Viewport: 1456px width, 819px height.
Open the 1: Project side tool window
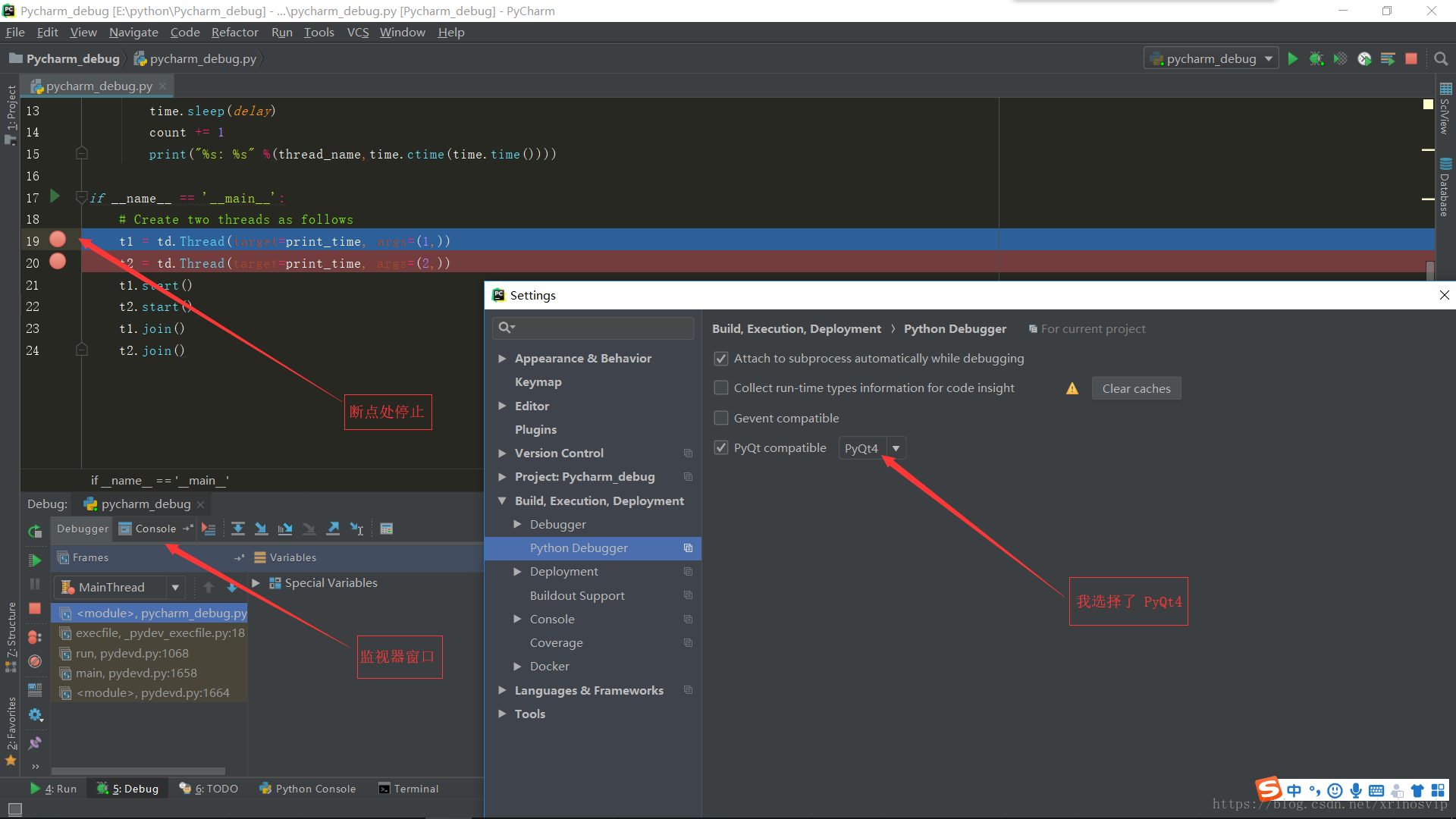11,115
